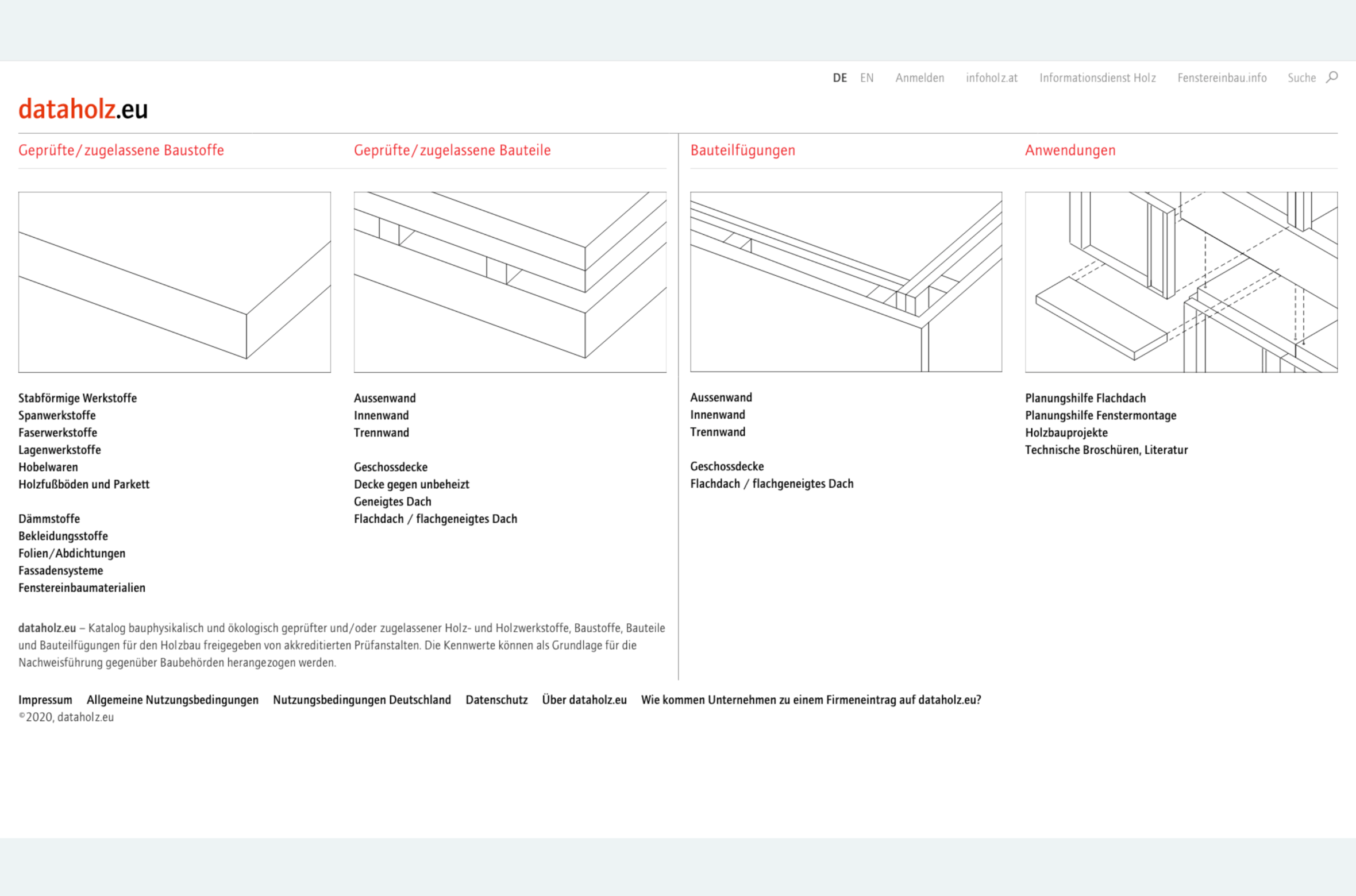Open Geprüfte/zugelassene Baustoffe heading

point(121,150)
